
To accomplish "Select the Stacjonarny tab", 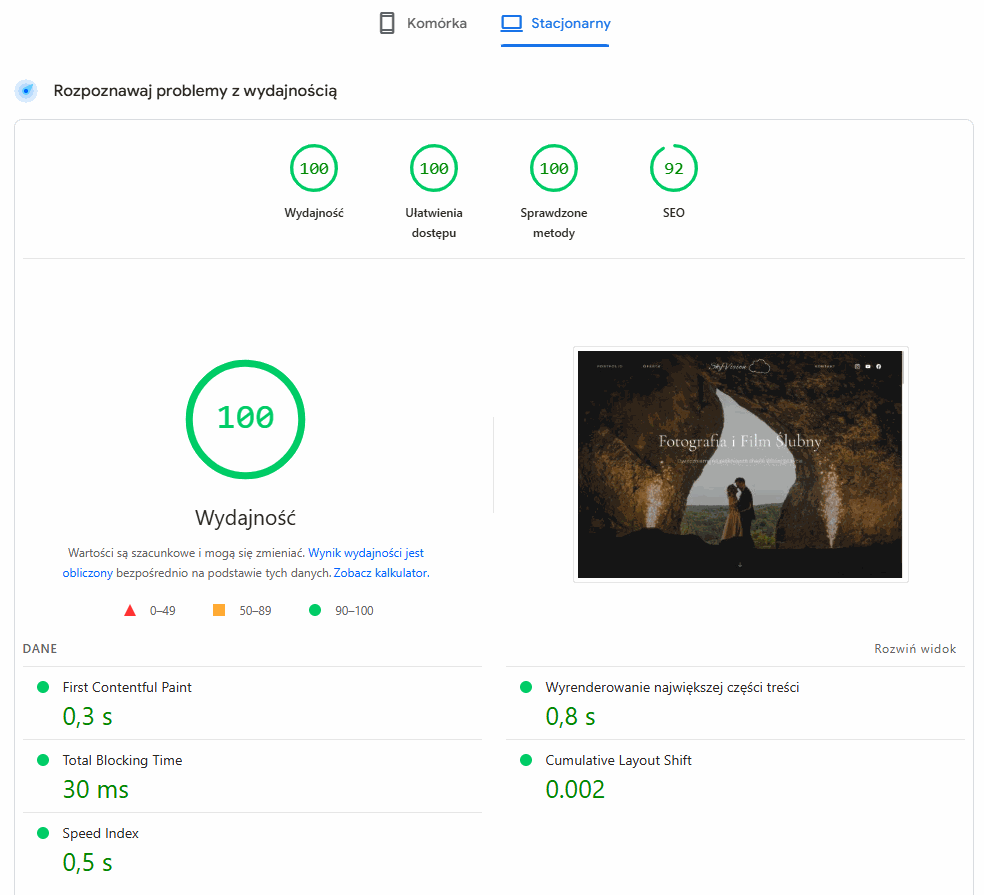I will pyautogui.click(x=555, y=23).
